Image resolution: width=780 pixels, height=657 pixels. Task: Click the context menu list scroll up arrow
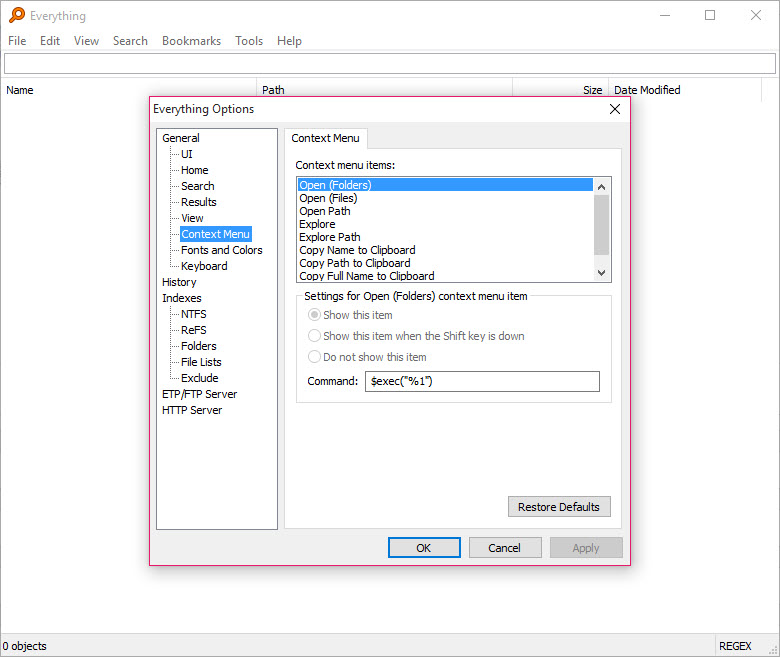point(601,187)
